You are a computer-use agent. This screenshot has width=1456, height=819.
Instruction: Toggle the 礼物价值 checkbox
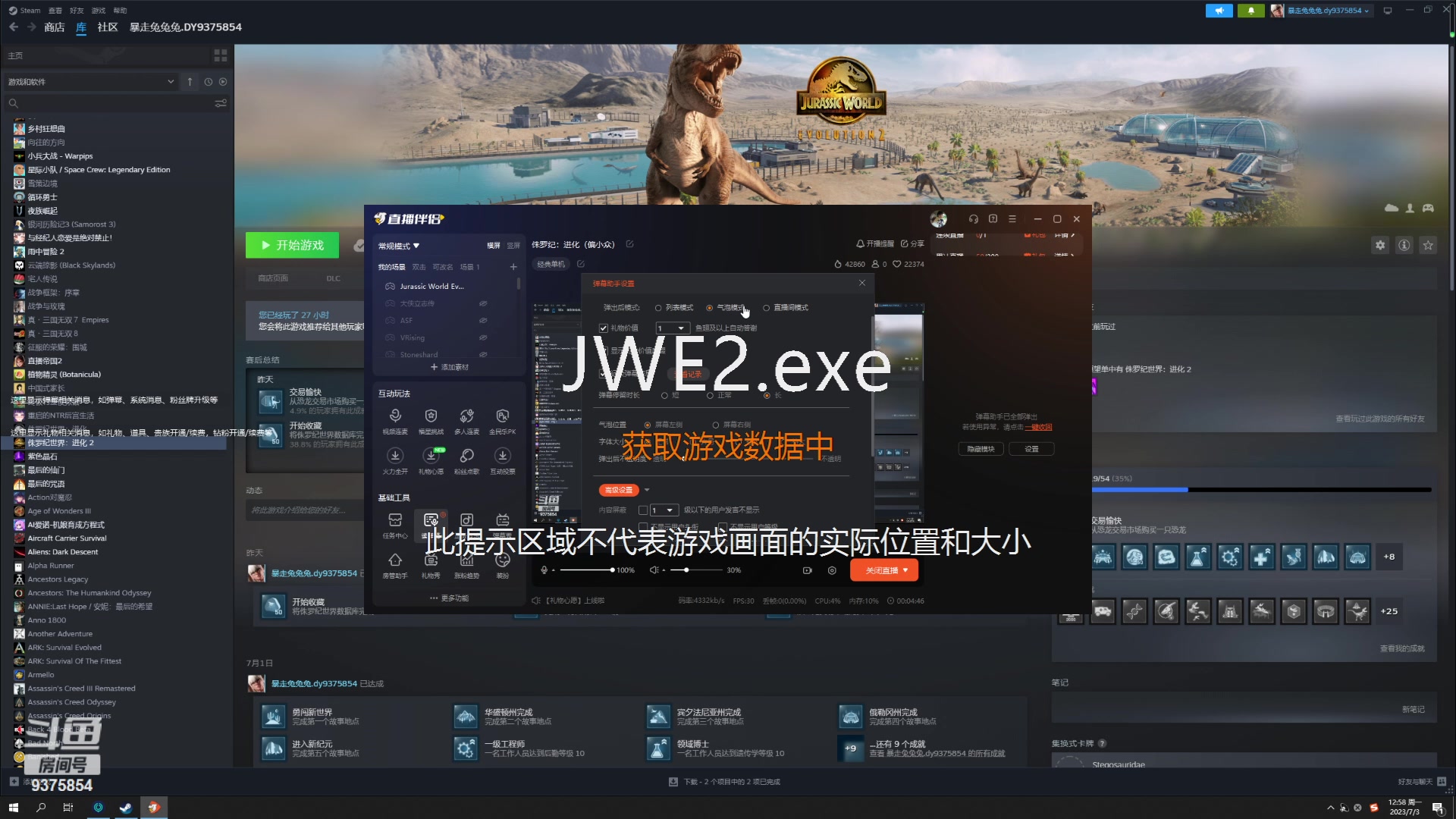point(604,328)
